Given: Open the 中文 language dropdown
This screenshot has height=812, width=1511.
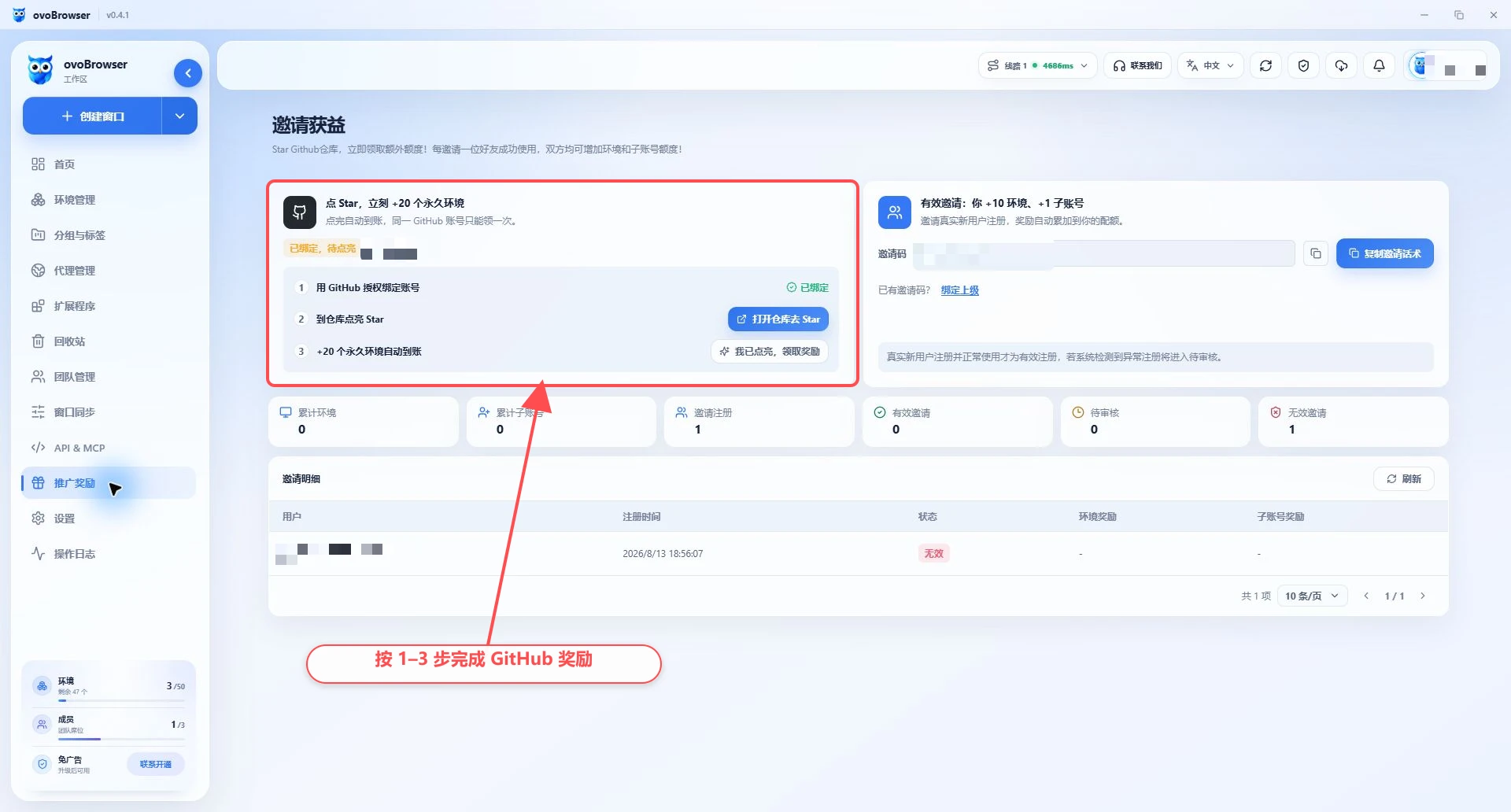Looking at the screenshot, I should coord(1210,65).
